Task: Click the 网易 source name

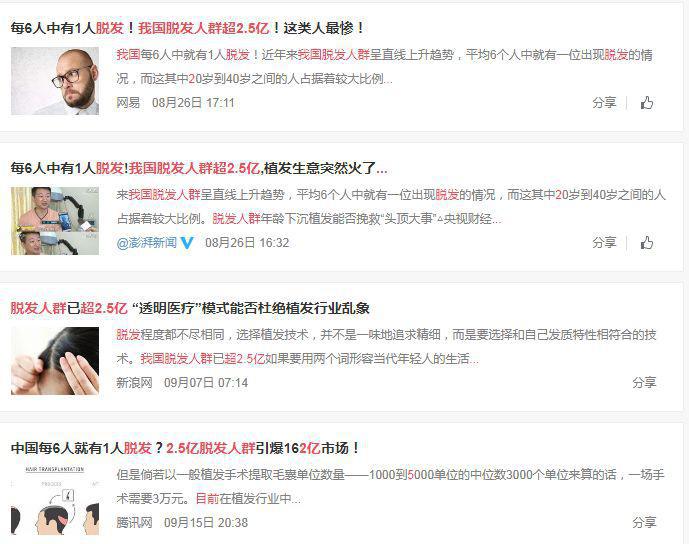Action: 128,103
